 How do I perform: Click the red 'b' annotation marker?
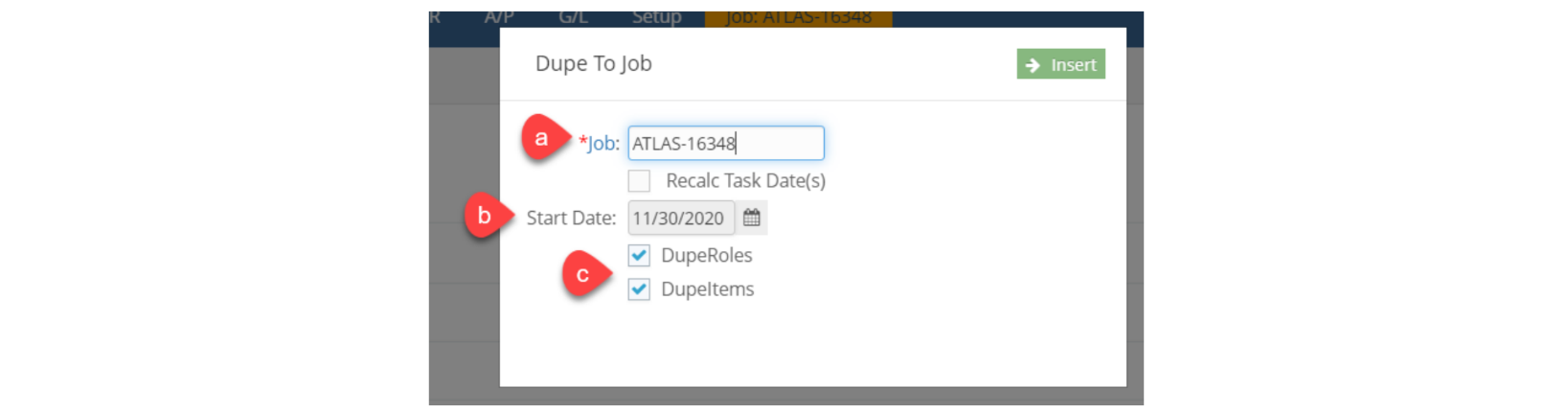(x=485, y=217)
